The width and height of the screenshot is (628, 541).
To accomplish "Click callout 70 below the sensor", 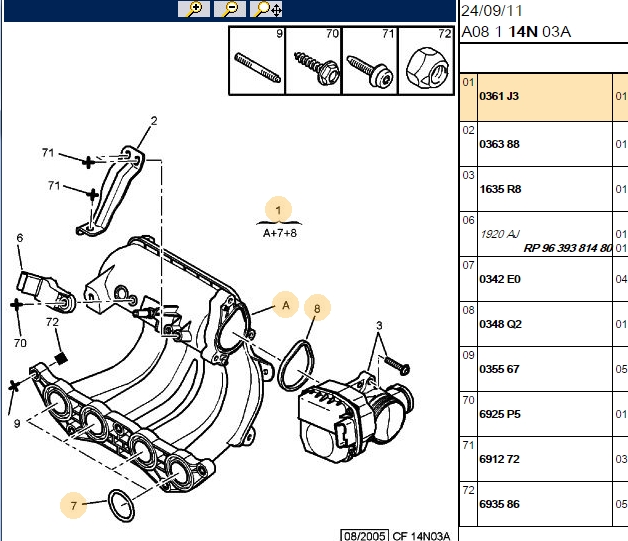I will click(20, 343).
